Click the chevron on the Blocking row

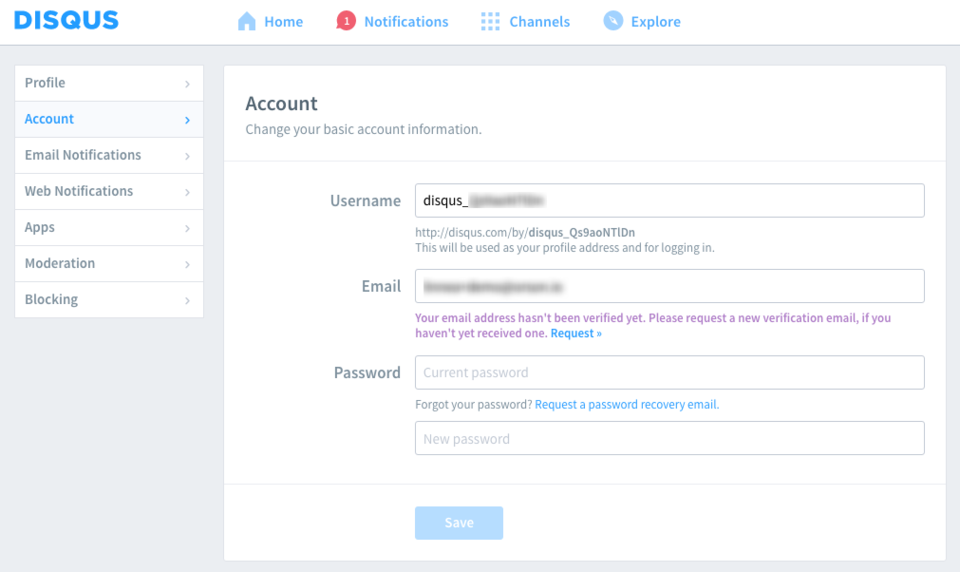[x=187, y=301]
